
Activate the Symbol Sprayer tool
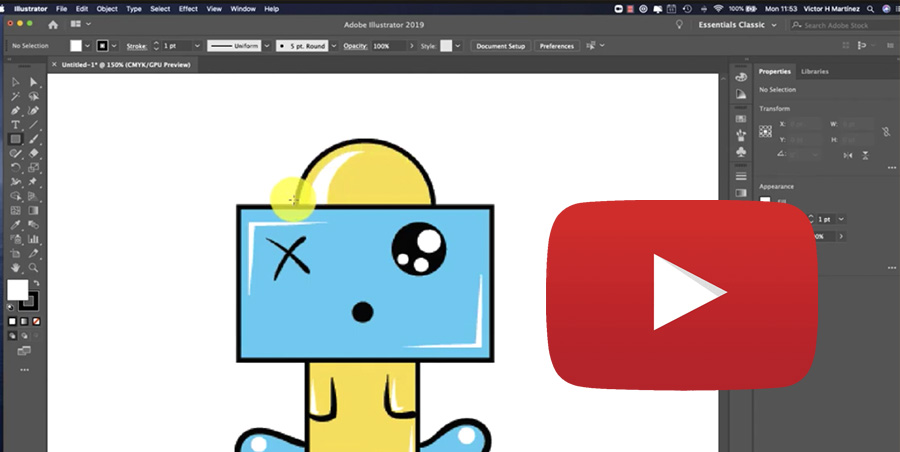click(x=15, y=239)
